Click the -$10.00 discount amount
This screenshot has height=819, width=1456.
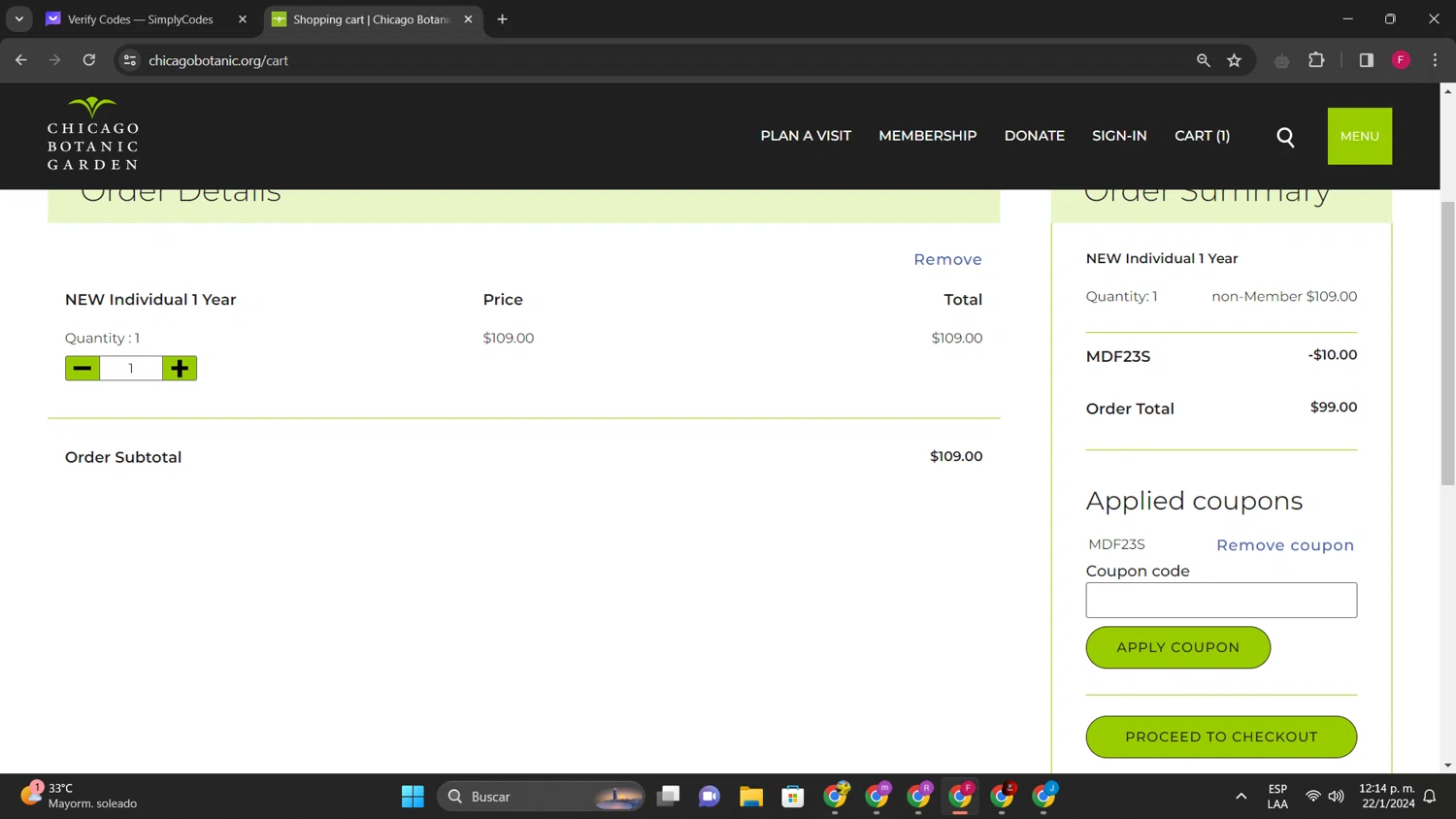1332,355
